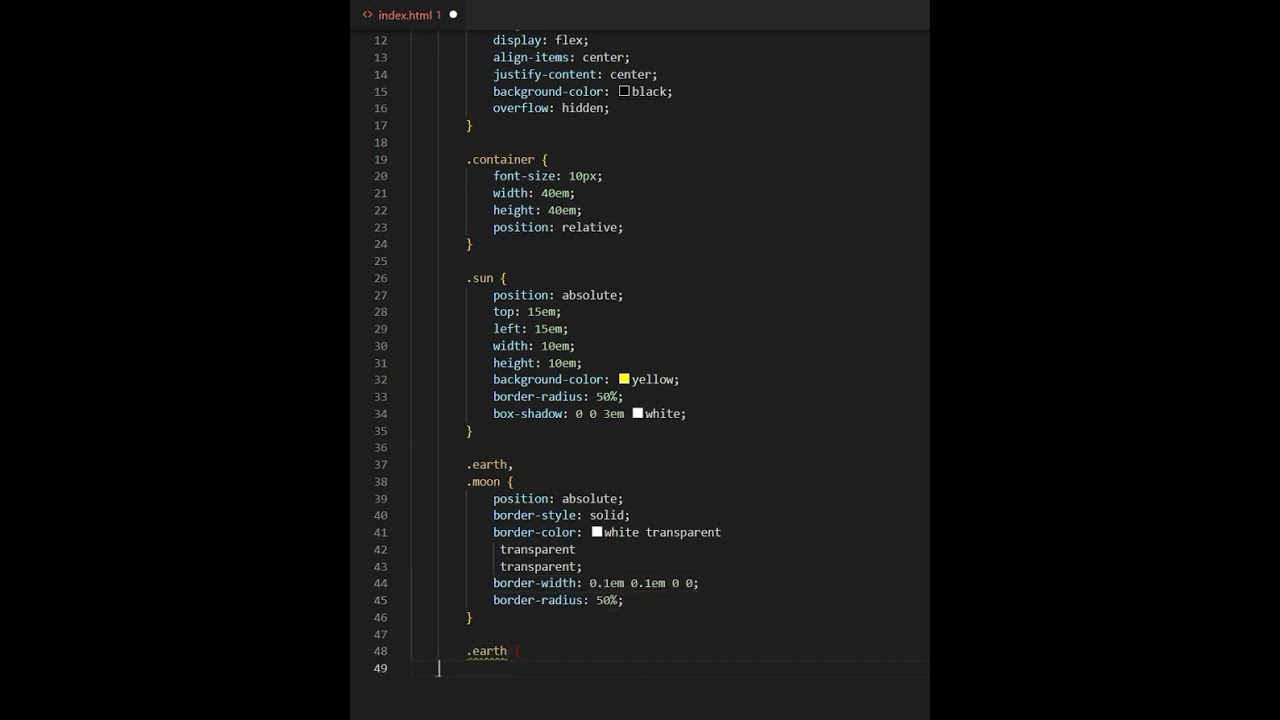Click the "left: 15em;" declaration

(530, 329)
